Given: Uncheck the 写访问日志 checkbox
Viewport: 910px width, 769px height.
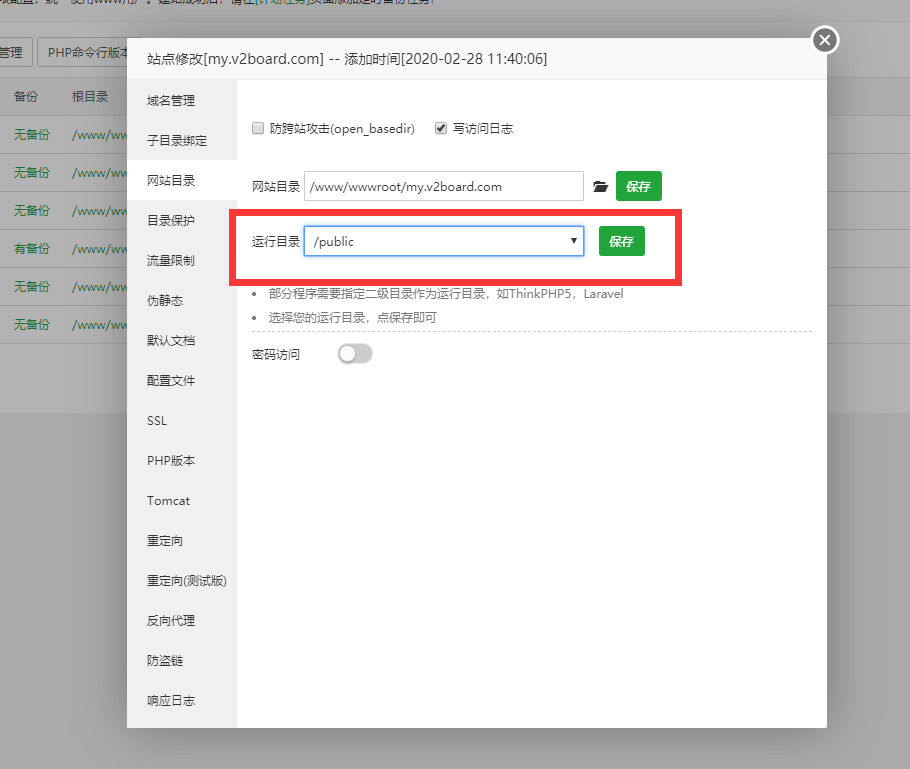Looking at the screenshot, I should pyautogui.click(x=440, y=129).
